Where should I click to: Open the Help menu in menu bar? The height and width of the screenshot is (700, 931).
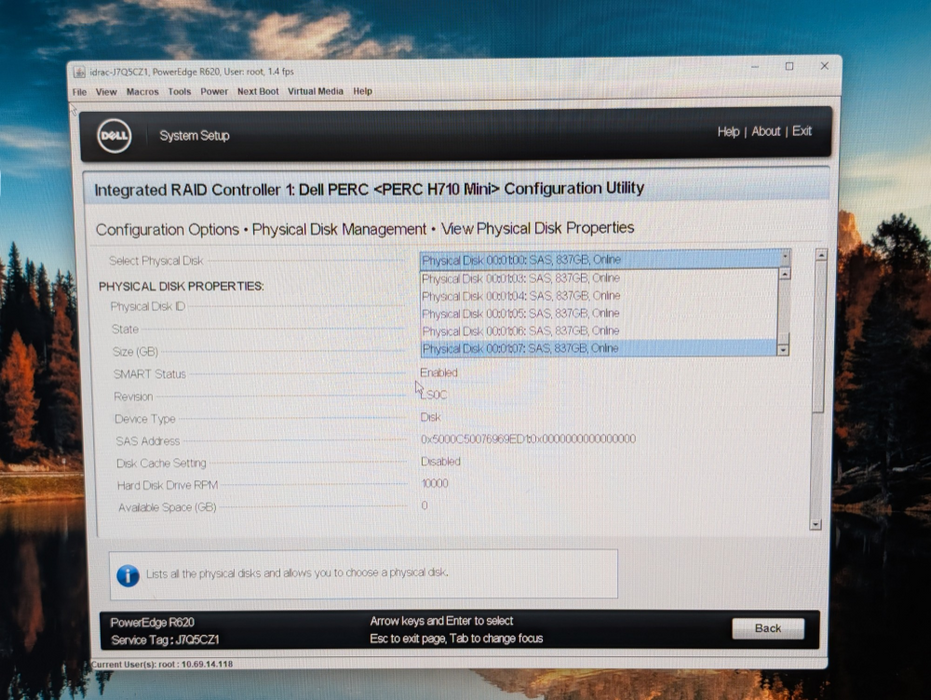[x=363, y=91]
